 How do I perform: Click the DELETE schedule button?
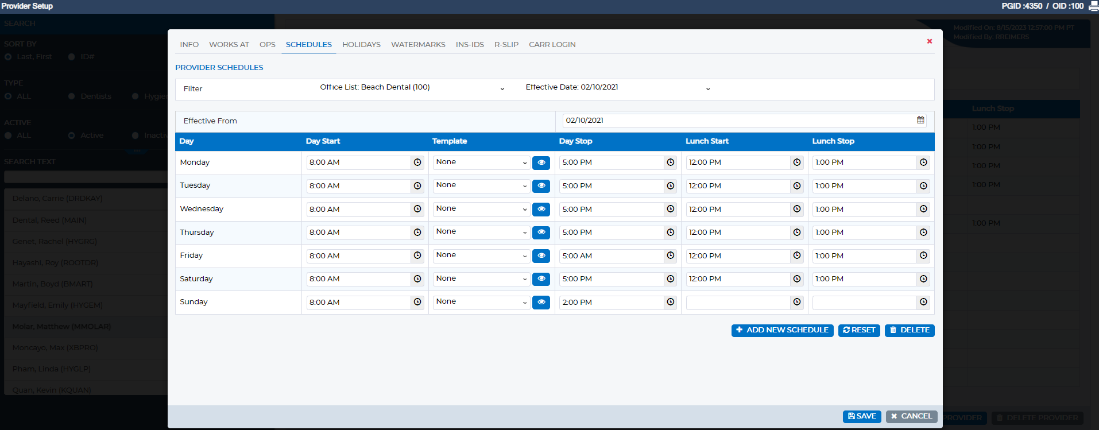click(910, 330)
